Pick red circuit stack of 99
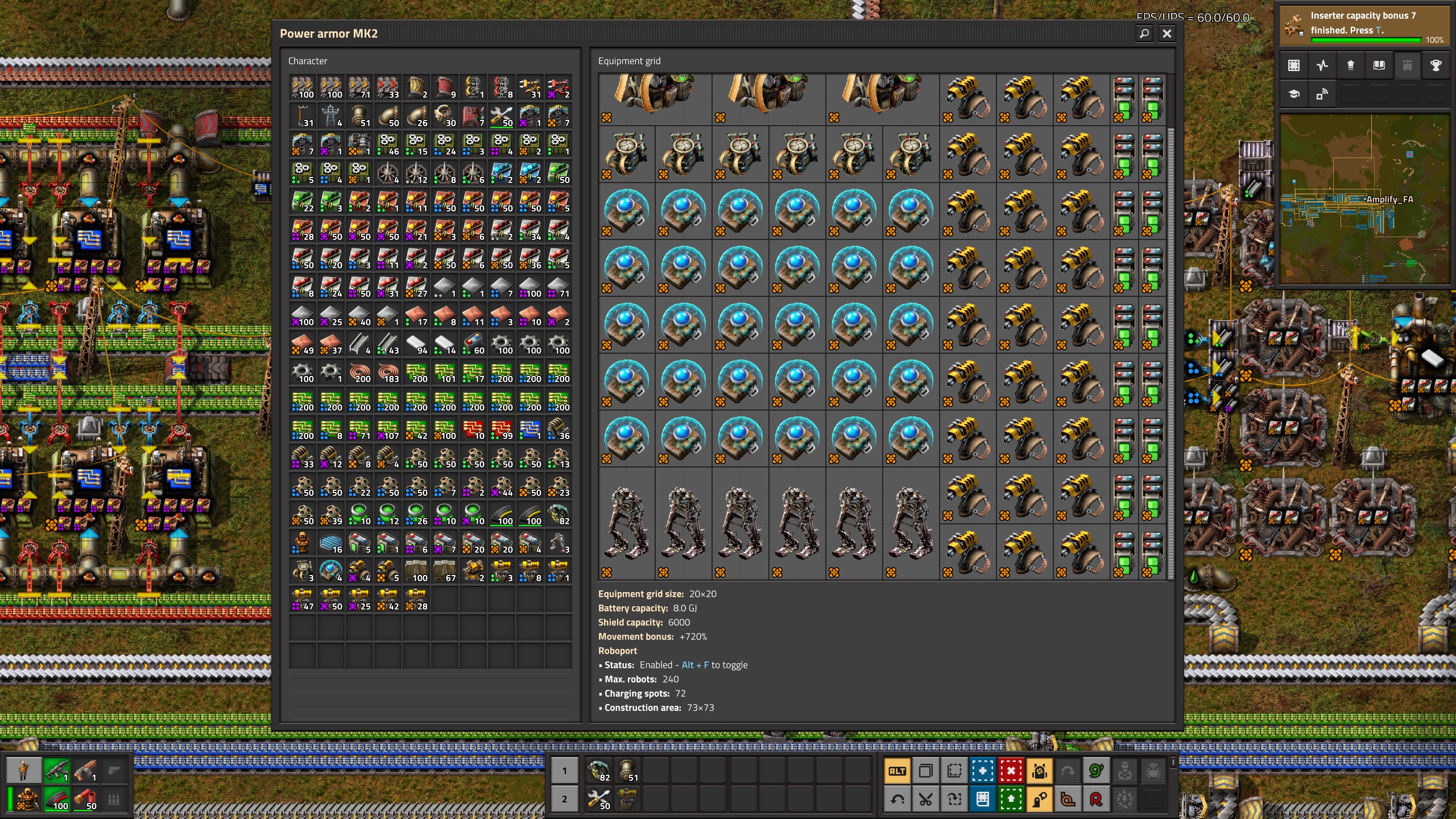The height and width of the screenshot is (819, 1456). pyautogui.click(x=502, y=429)
